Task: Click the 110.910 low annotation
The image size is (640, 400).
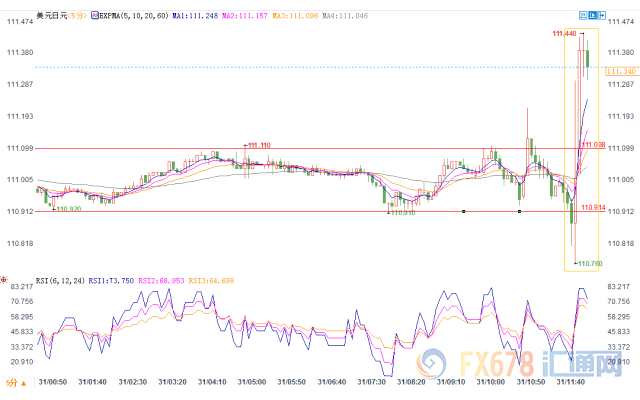Action: click(x=402, y=213)
